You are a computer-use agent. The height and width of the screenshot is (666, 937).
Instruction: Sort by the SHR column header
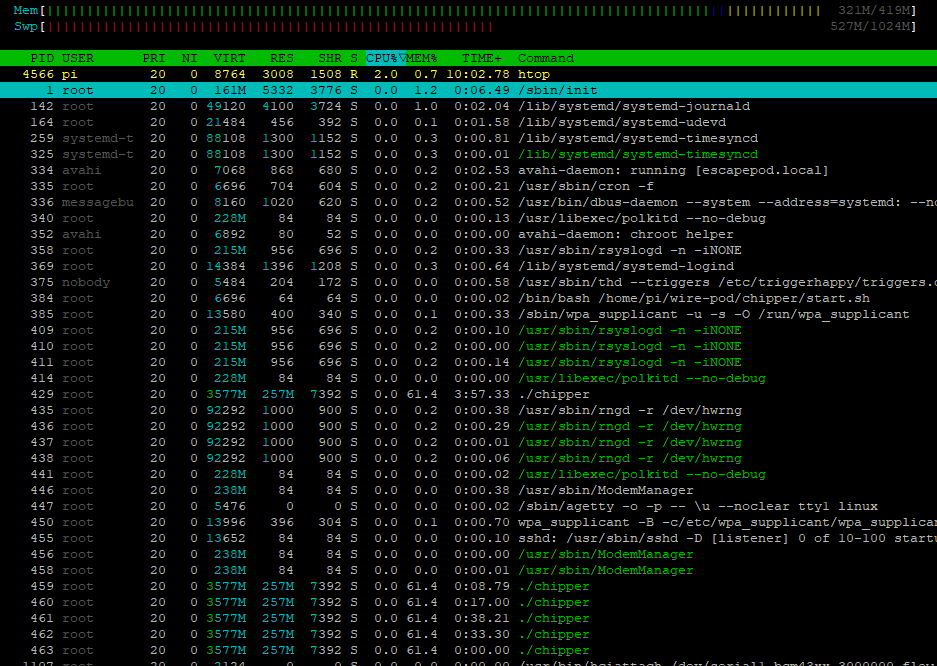[330, 57]
